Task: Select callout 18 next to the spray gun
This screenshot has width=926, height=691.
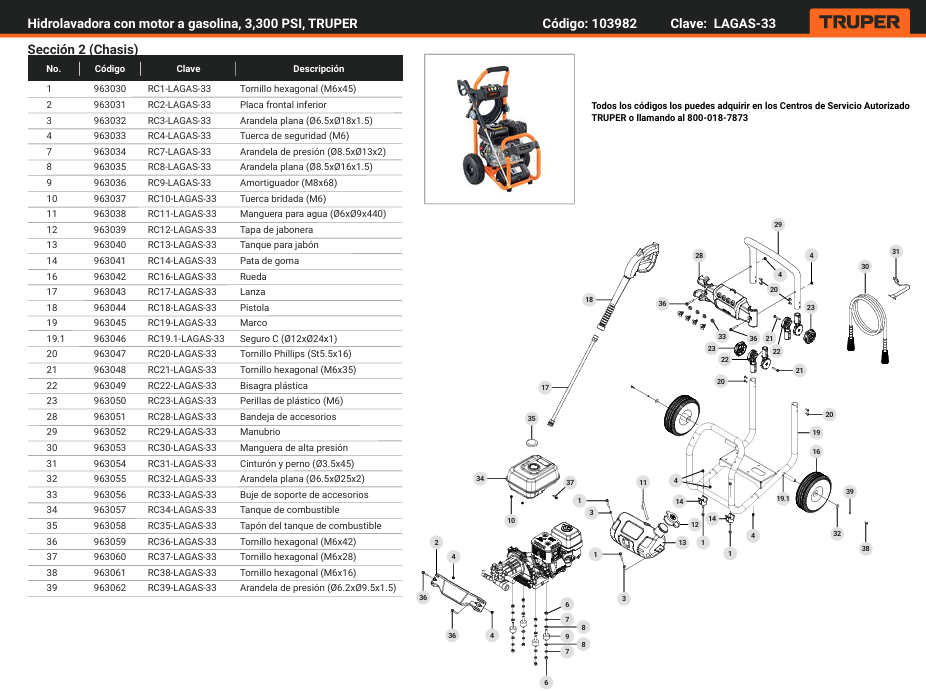Action: click(x=589, y=299)
